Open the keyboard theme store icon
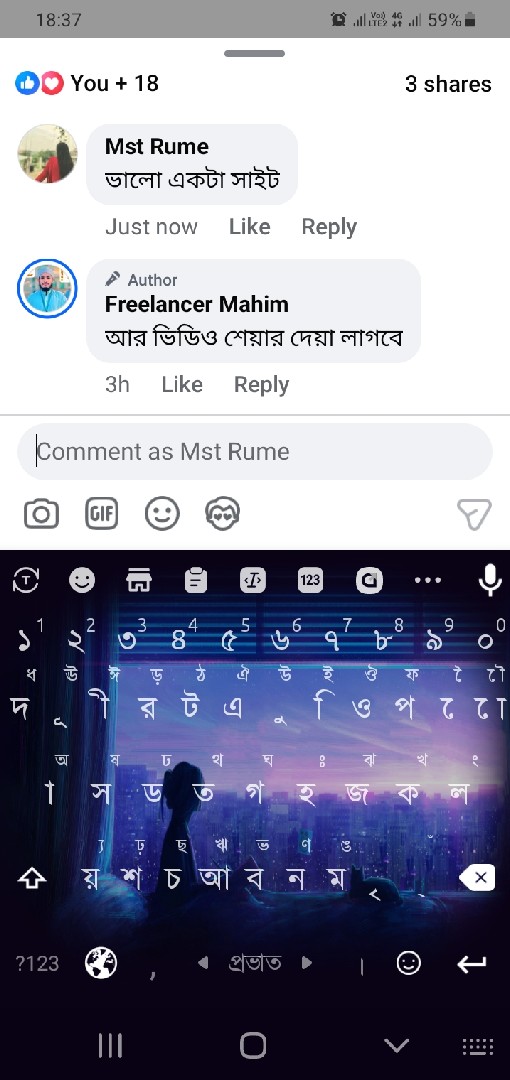This screenshot has width=510, height=1080. tap(139, 581)
